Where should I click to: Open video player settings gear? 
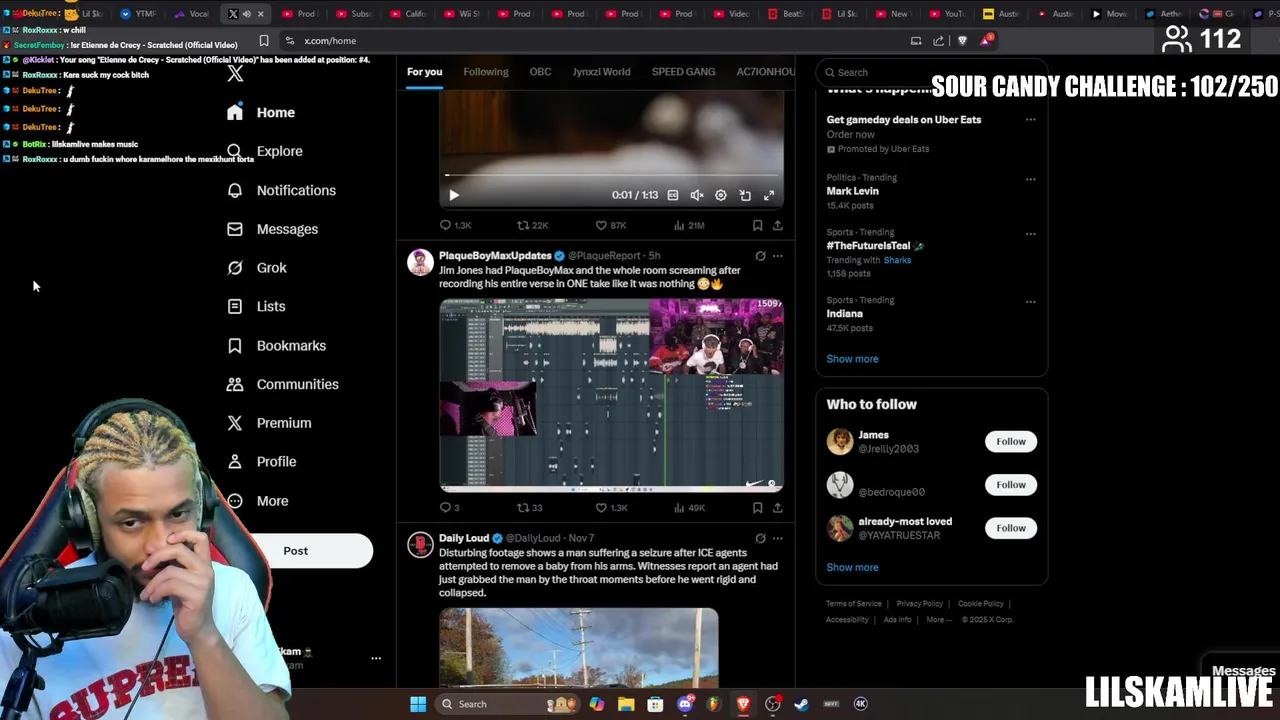coord(721,196)
